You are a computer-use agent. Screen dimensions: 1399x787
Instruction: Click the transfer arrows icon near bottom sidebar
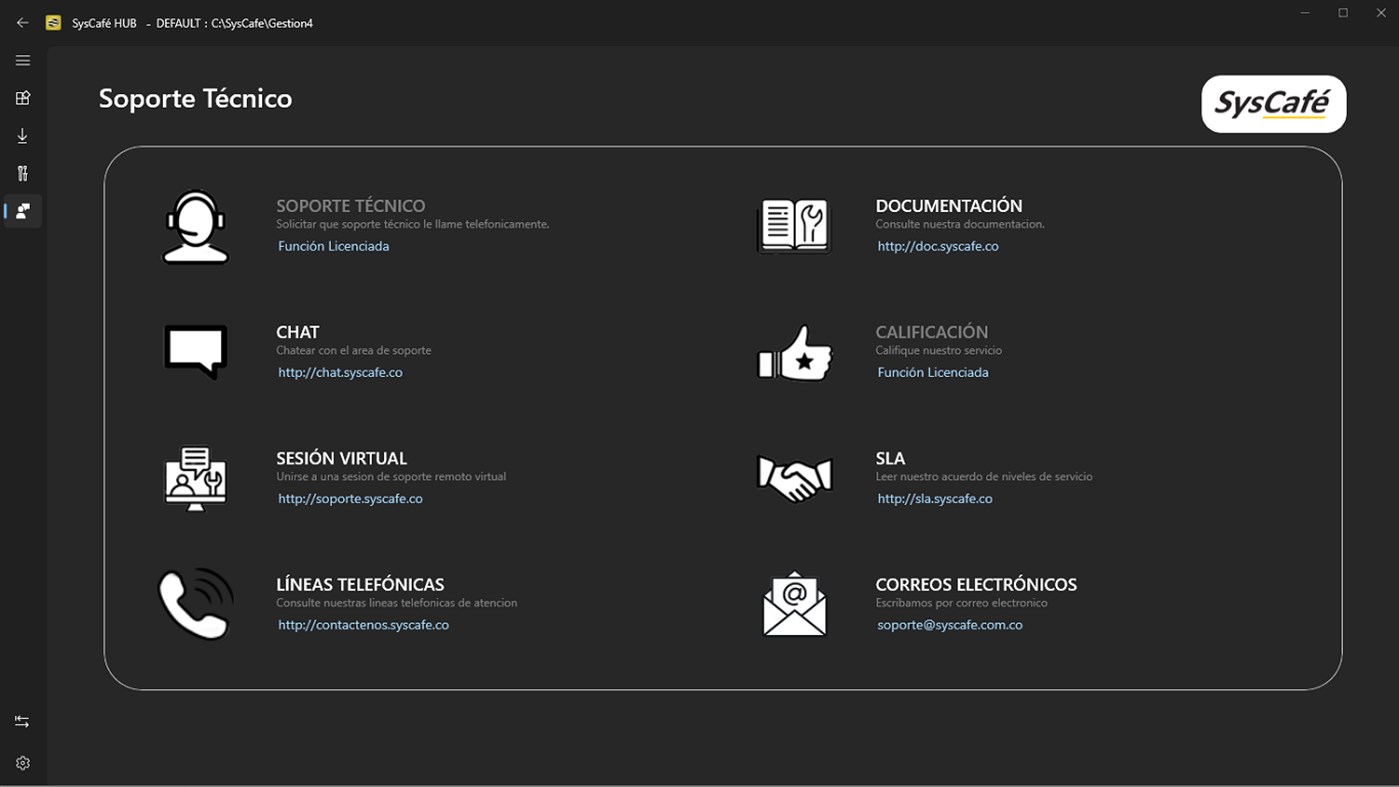click(x=22, y=720)
